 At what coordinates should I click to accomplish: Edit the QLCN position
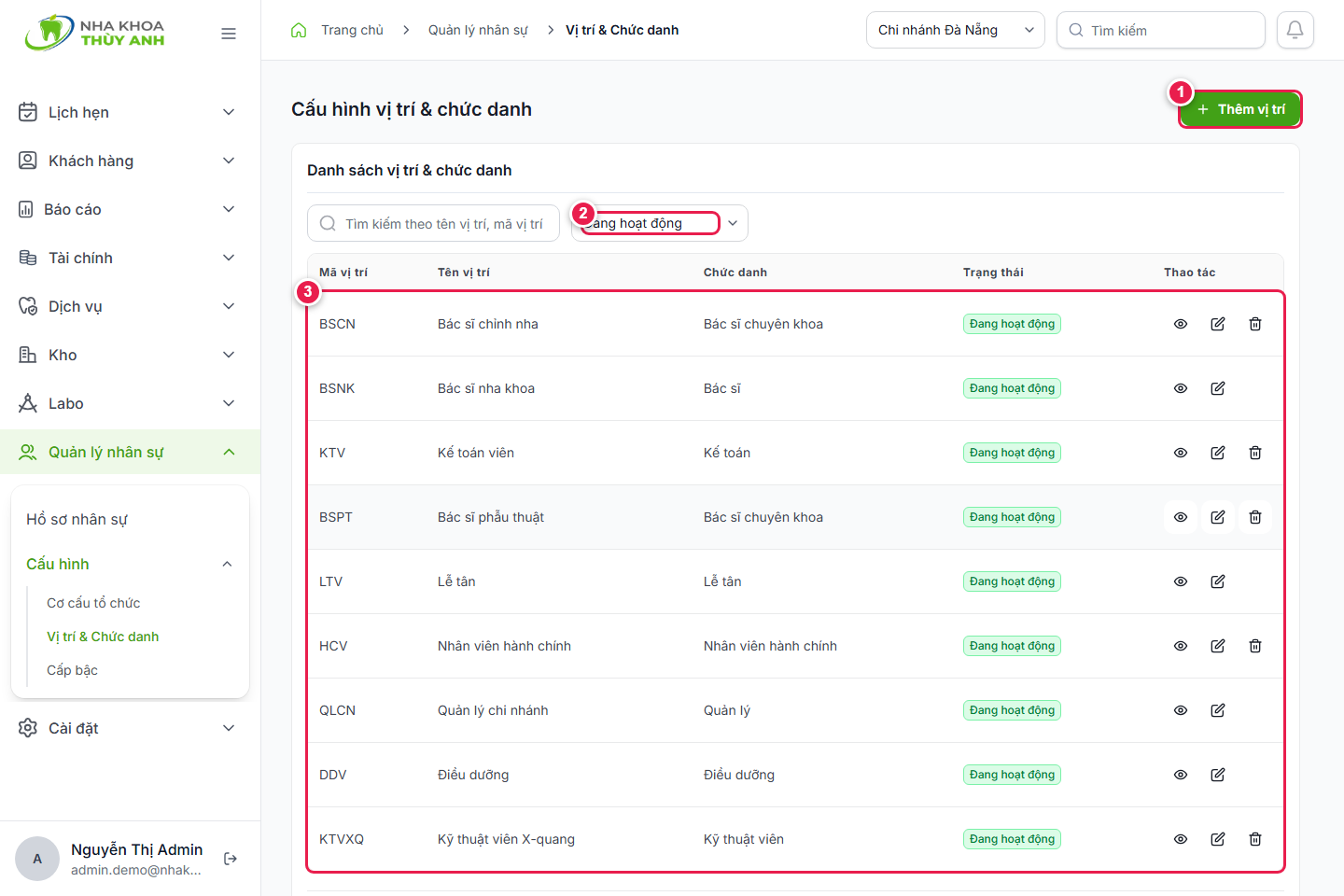[x=1218, y=710]
